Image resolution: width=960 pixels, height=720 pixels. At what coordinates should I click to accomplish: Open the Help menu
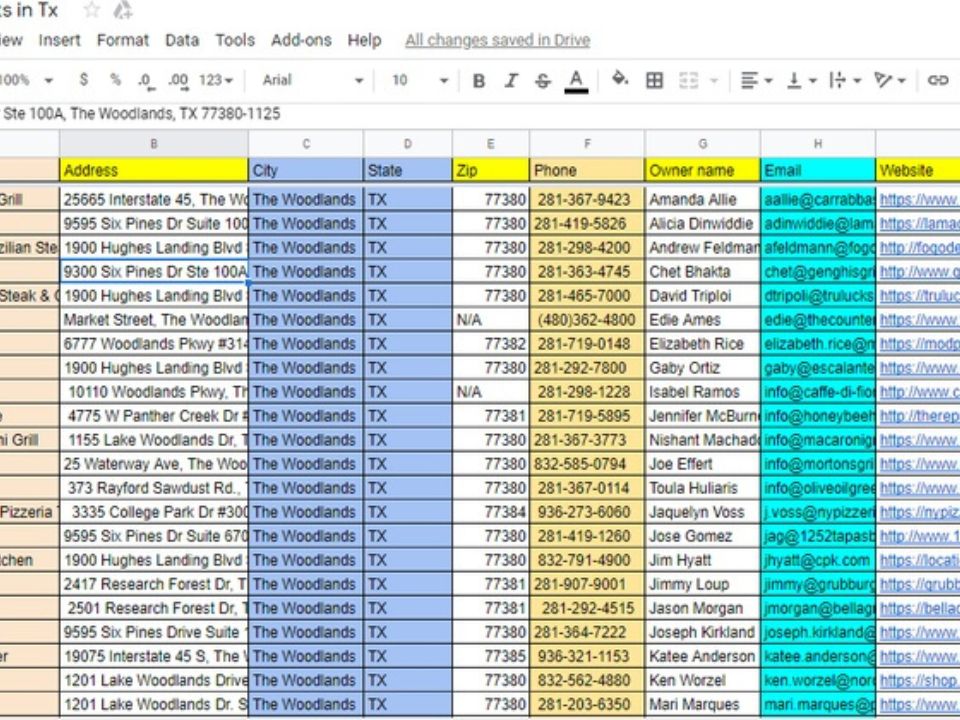(x=364, y=40)
